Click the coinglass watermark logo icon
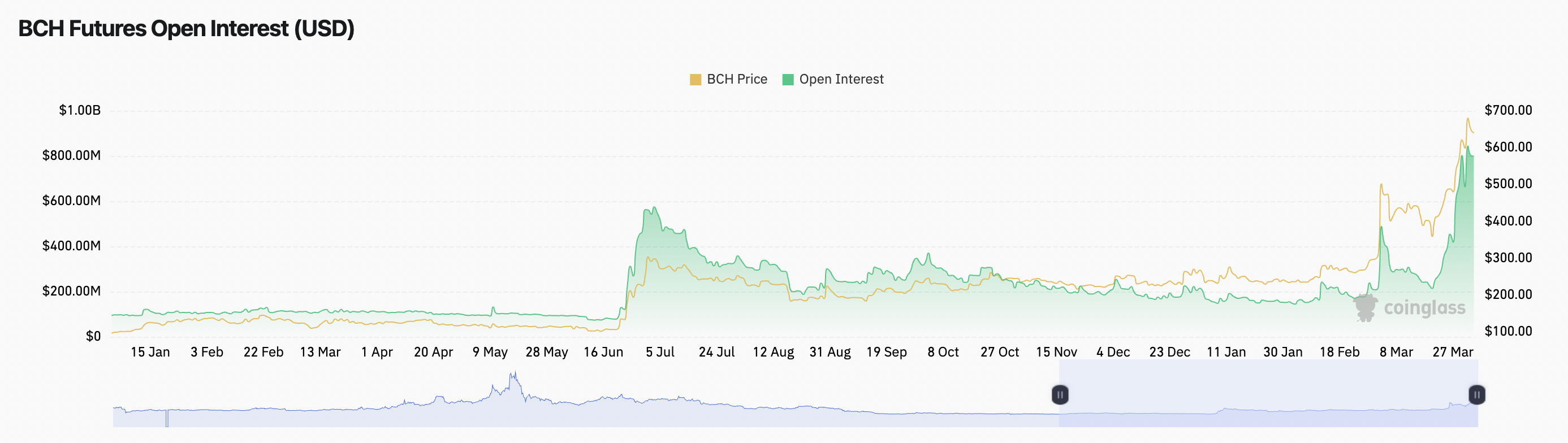1568x443 pixels. click(1364, 308)
